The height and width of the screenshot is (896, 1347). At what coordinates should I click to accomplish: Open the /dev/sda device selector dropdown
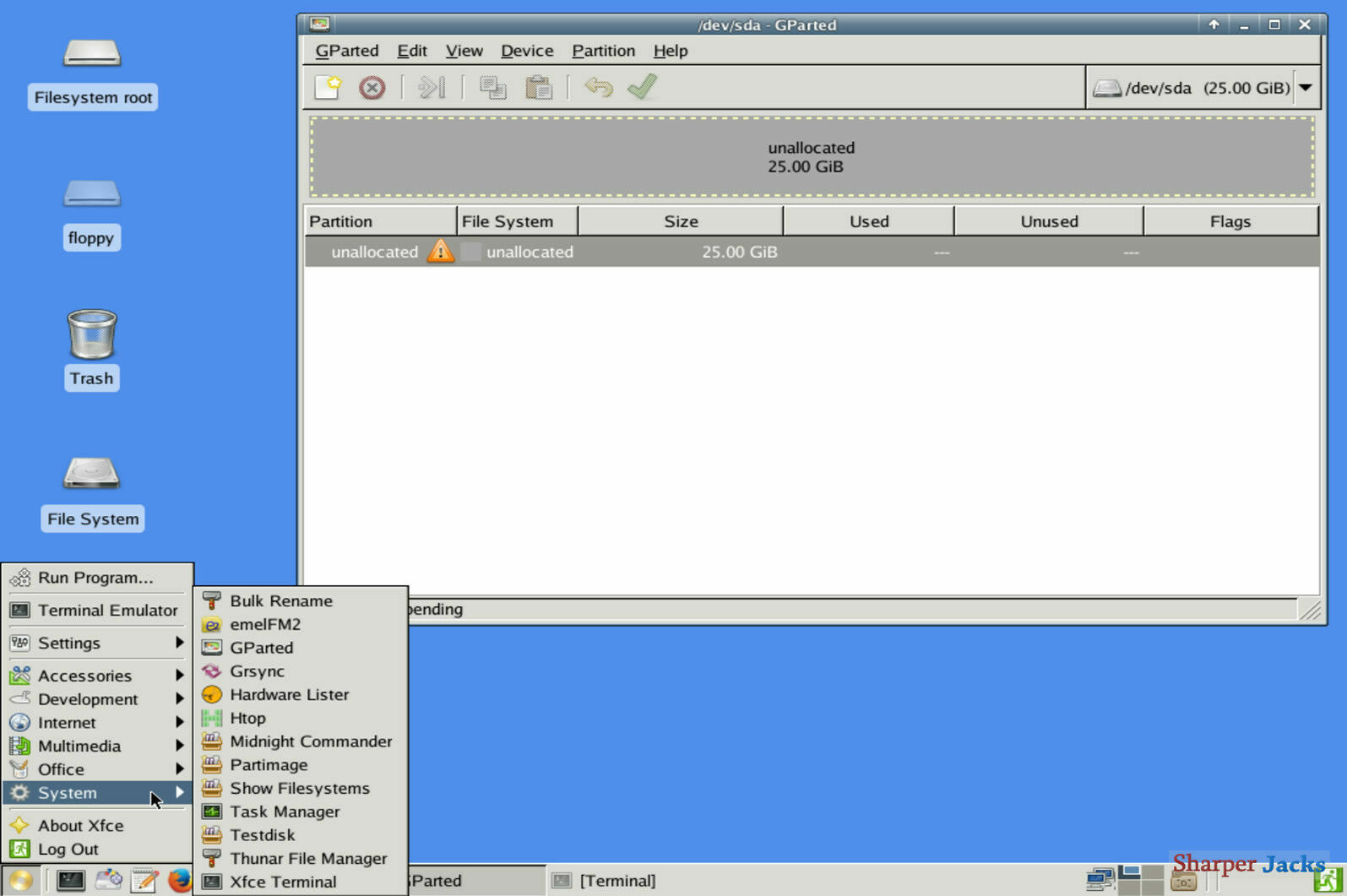[x=1203, y=88]
